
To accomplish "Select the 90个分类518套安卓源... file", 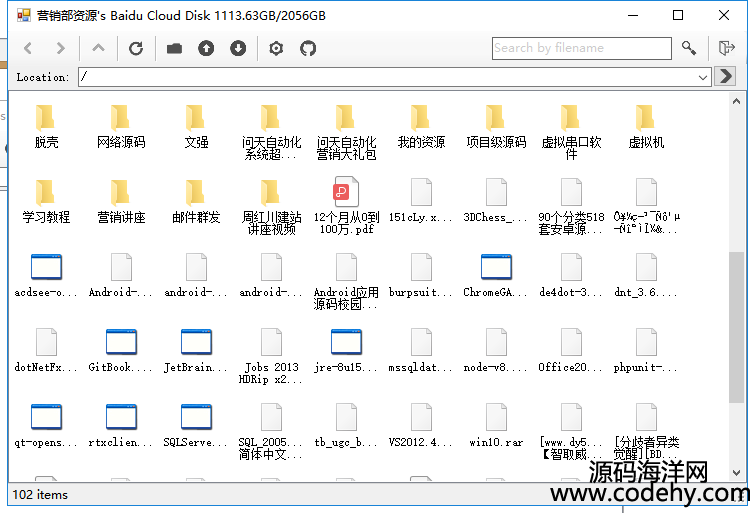I will [x=571, y=206].
